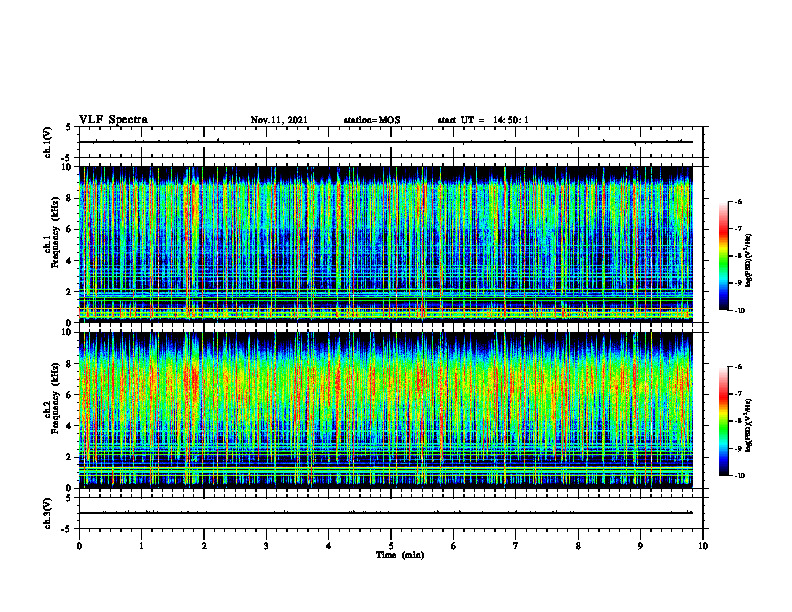Click time axis tick label "10"

pos(703,546)
